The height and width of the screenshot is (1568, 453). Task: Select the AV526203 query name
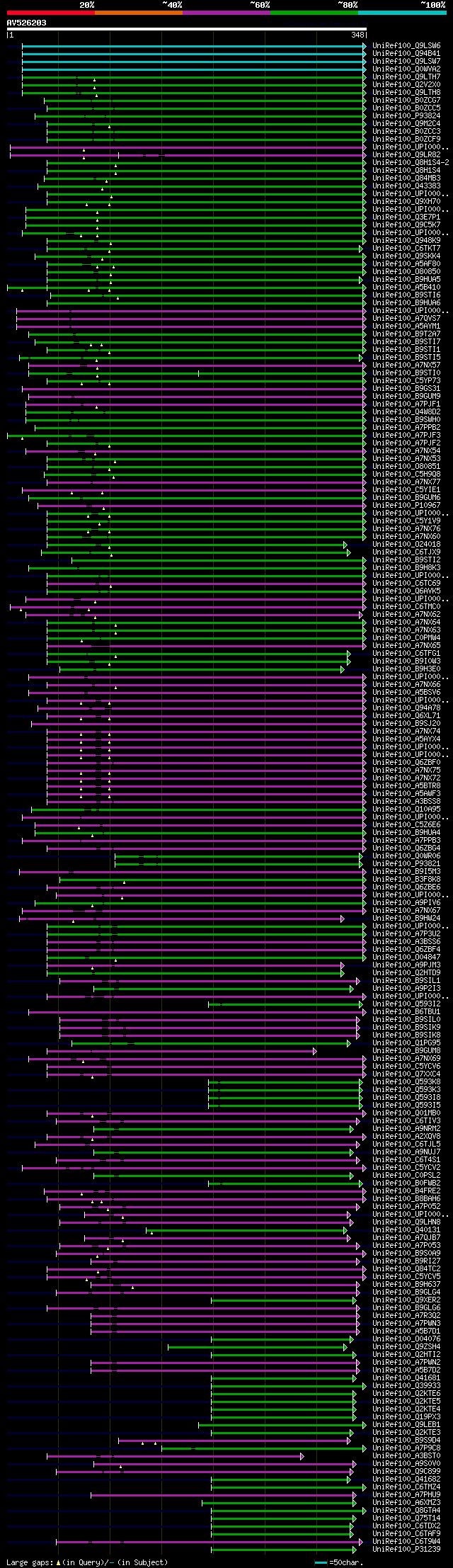tap(27, 23)
